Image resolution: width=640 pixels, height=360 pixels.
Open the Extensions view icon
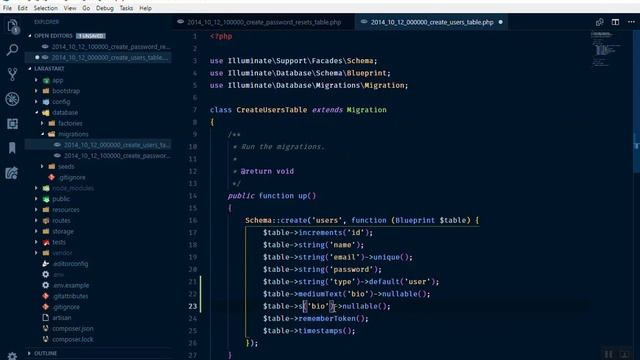click(x=12, y=123)
